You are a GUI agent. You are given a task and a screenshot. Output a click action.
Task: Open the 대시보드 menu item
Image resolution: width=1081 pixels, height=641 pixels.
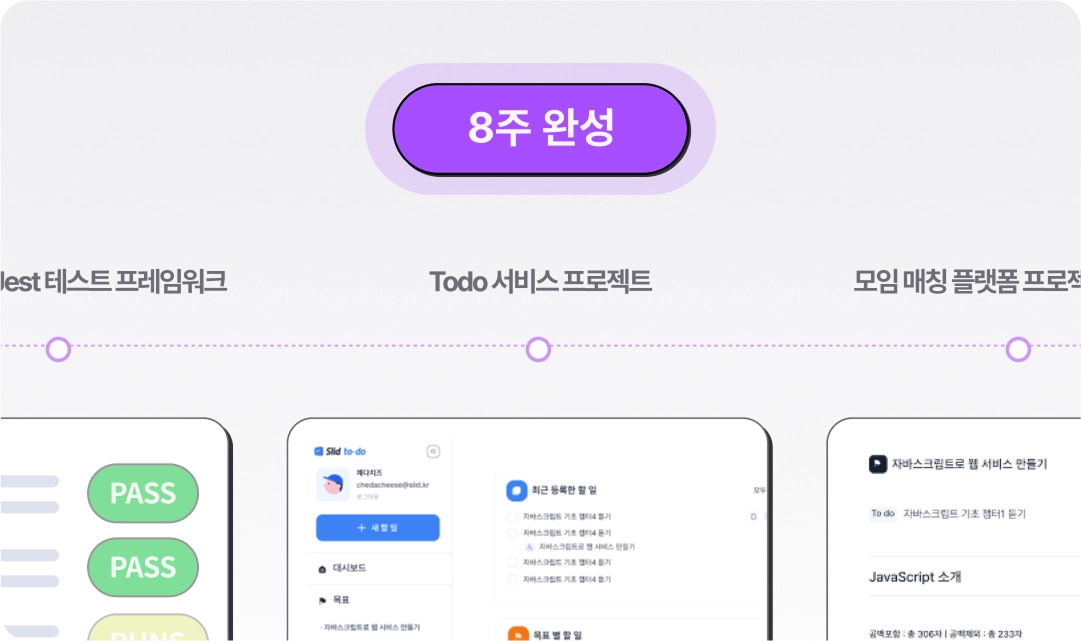point(343,568)
